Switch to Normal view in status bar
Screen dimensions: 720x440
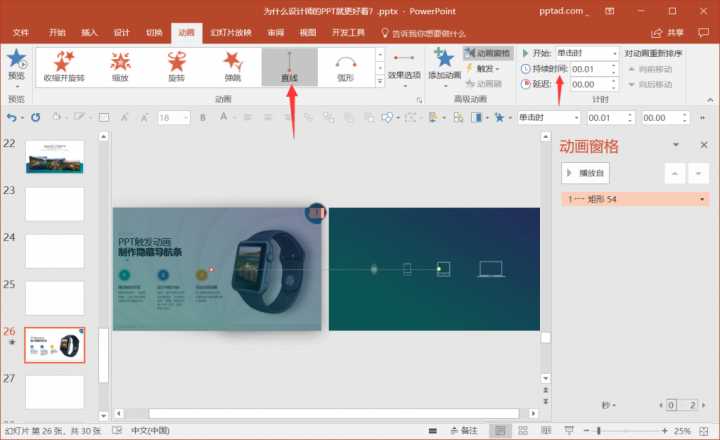coord(500,430)
